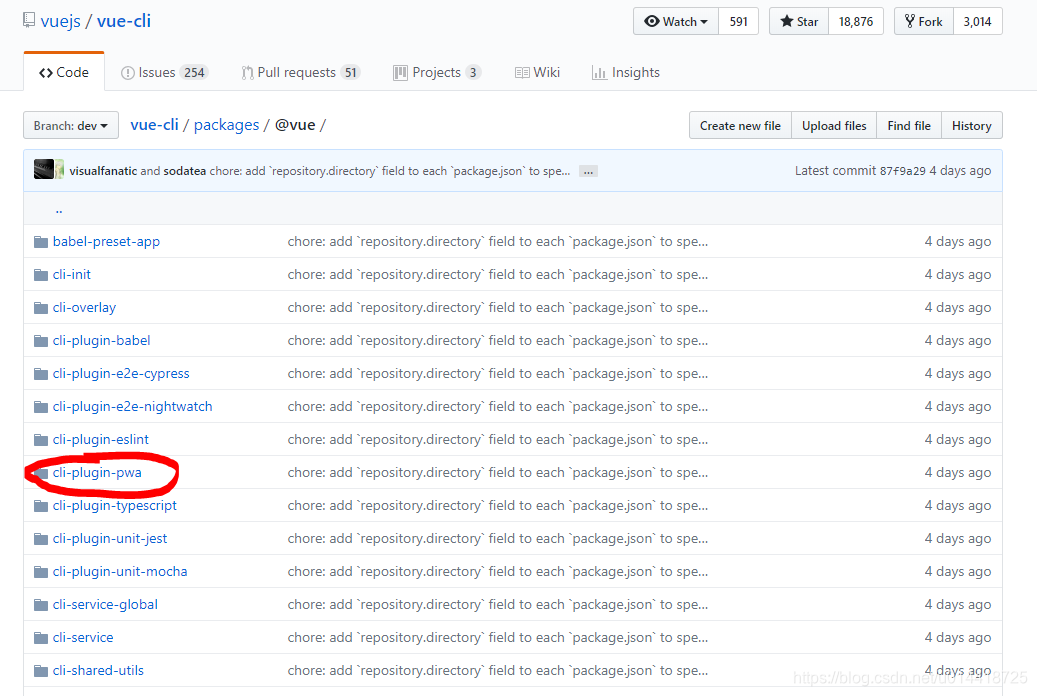
Task: View the 3,014 forks count
Action: [977, 21]
